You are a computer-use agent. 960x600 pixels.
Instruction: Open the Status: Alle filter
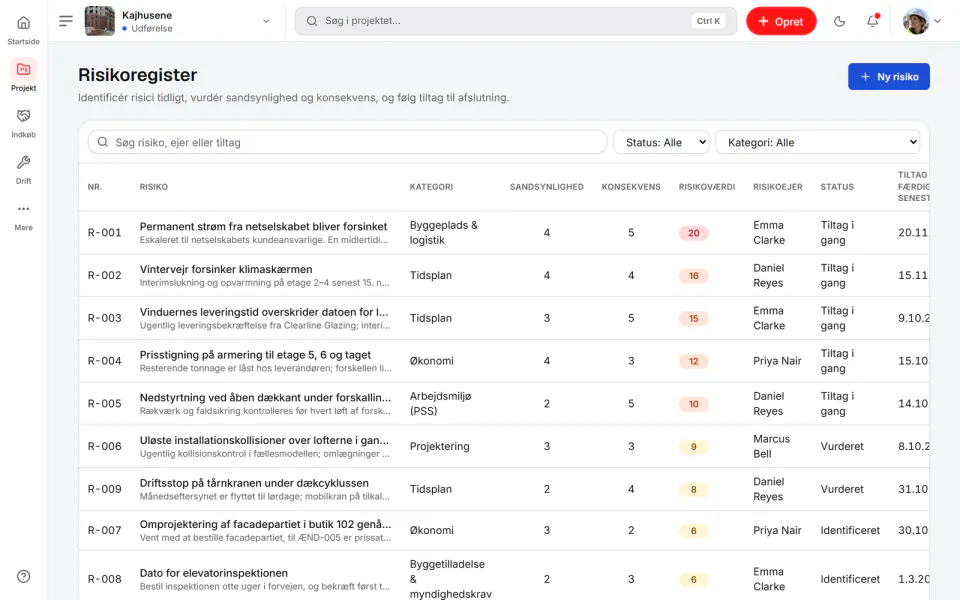point(661,143)
